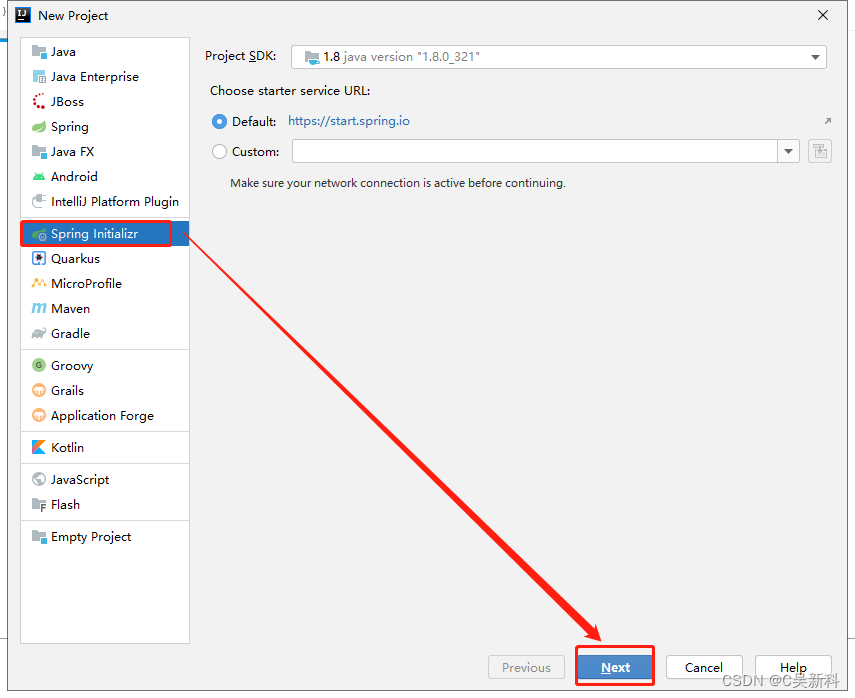Select 'IntelliJ Platform Plugin' label in the list
This screenshot has height=698, width=855.
click(115, 202)
